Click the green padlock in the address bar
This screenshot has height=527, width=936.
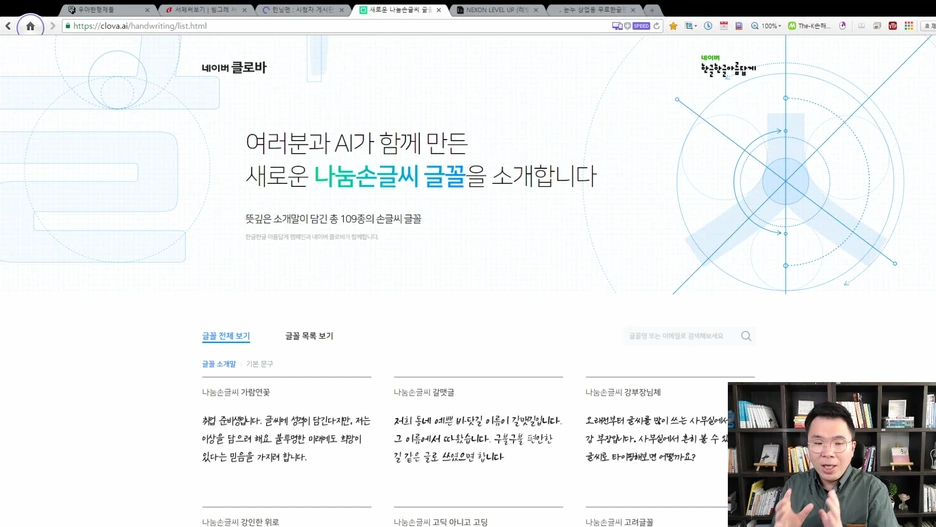coord(67,26)
